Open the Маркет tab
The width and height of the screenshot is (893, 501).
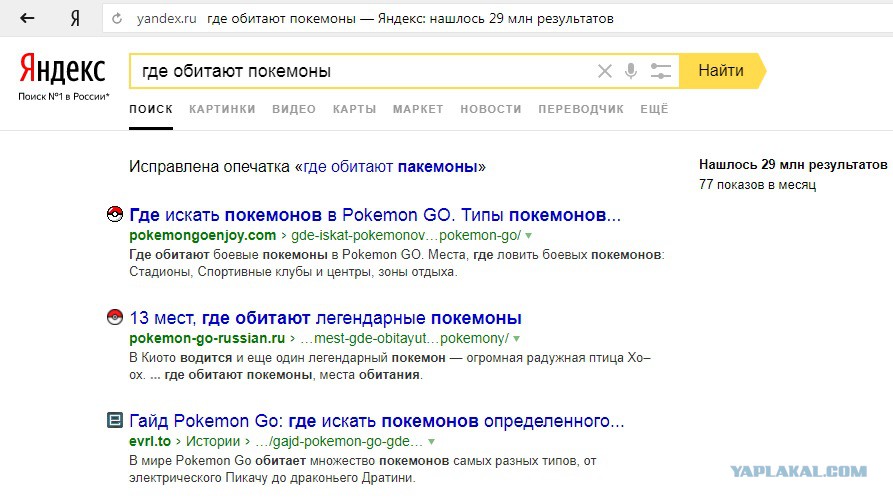(418, 109)
